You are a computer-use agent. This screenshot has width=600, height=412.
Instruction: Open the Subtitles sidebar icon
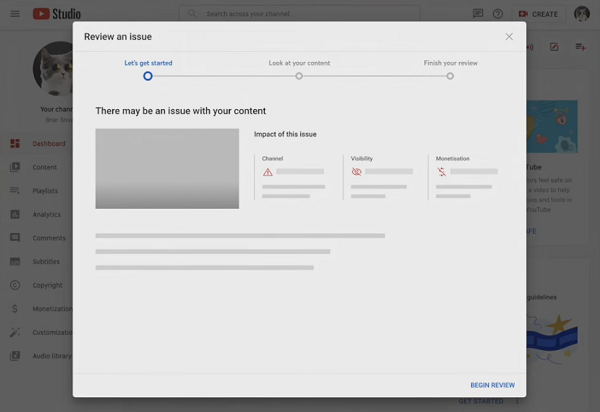15,262
